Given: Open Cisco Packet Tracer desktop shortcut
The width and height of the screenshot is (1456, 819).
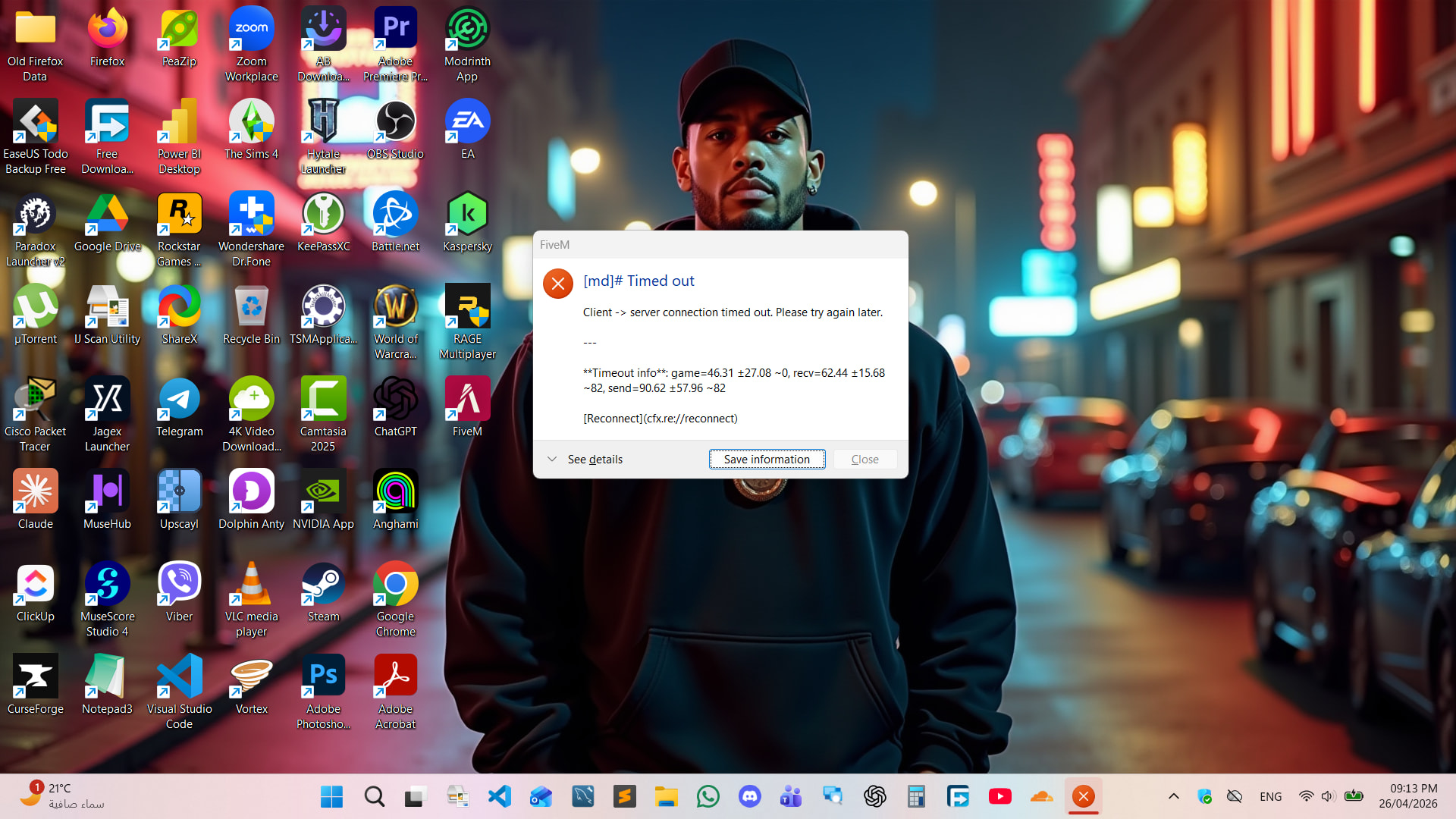Looking at the screenshot, I should 35,414.
